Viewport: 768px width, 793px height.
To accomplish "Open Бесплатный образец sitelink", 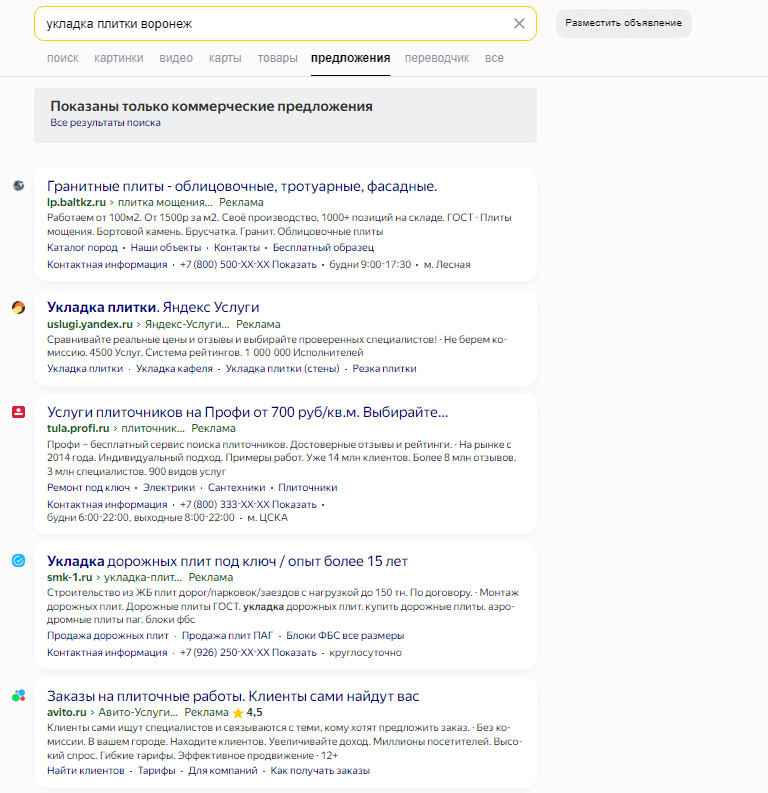I will tap(323, 248).
